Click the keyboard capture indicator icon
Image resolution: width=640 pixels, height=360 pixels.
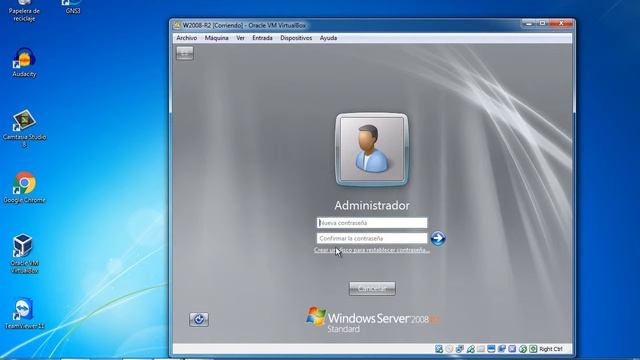coord(533,349)
